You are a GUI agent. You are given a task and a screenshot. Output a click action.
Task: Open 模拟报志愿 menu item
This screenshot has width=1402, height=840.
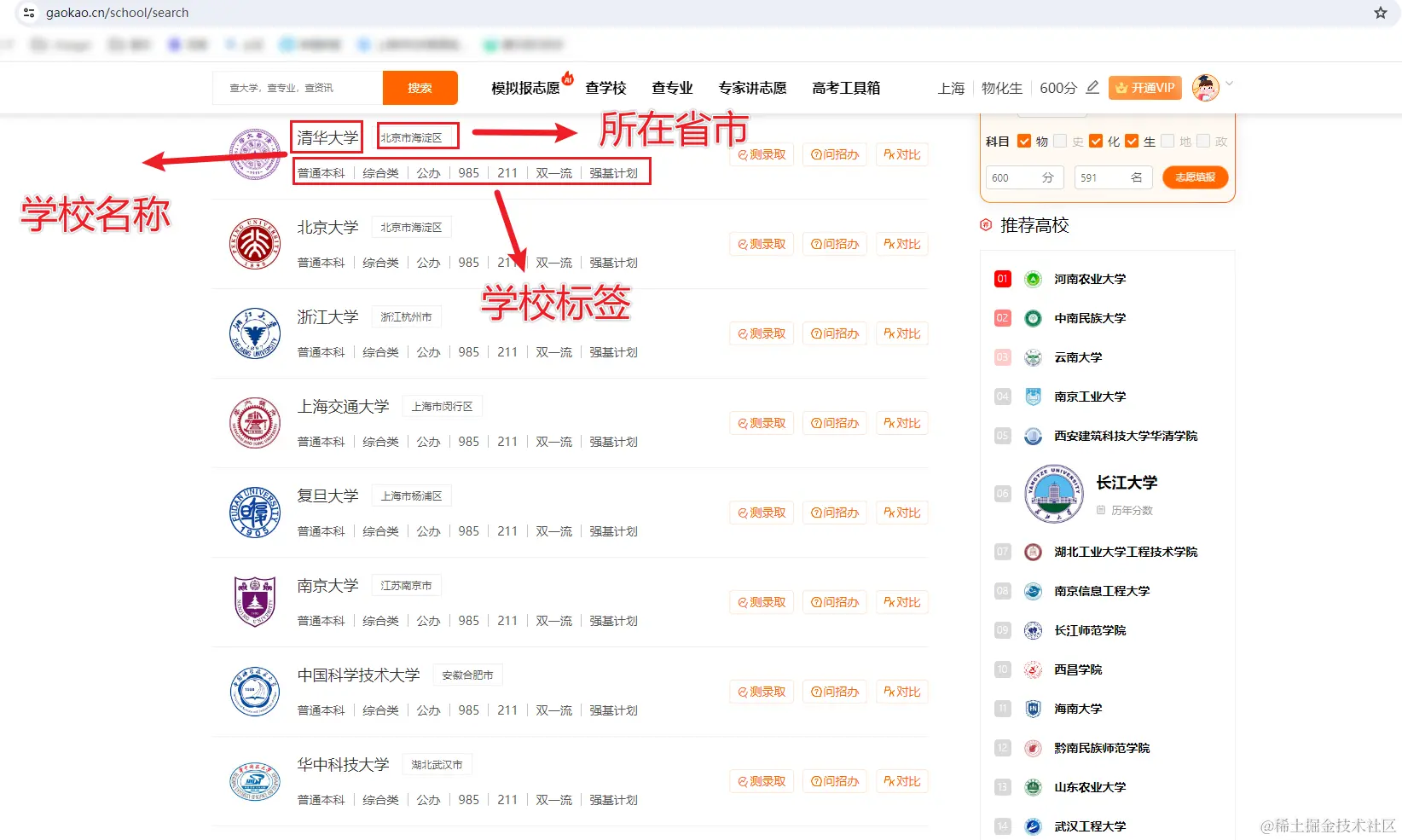[x=525, y=88]
